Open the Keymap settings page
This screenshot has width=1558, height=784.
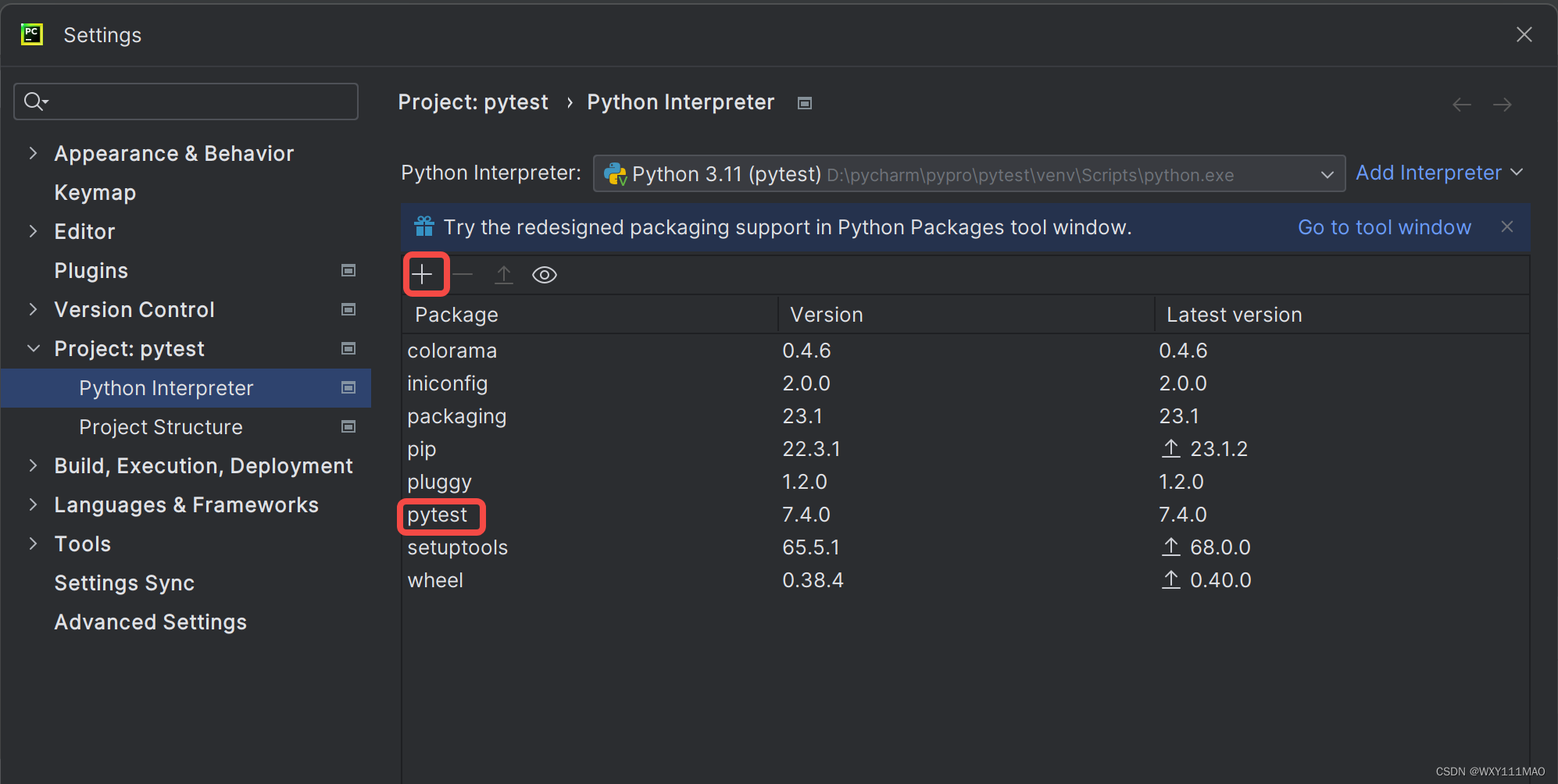pos(95,192)
